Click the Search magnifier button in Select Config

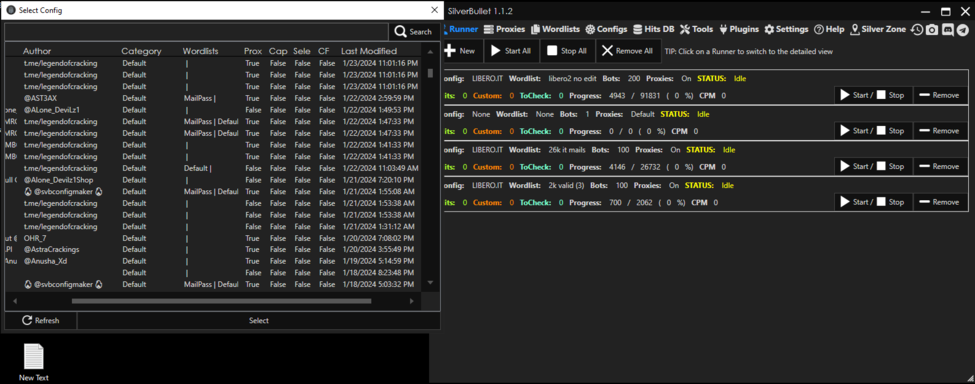414,32
